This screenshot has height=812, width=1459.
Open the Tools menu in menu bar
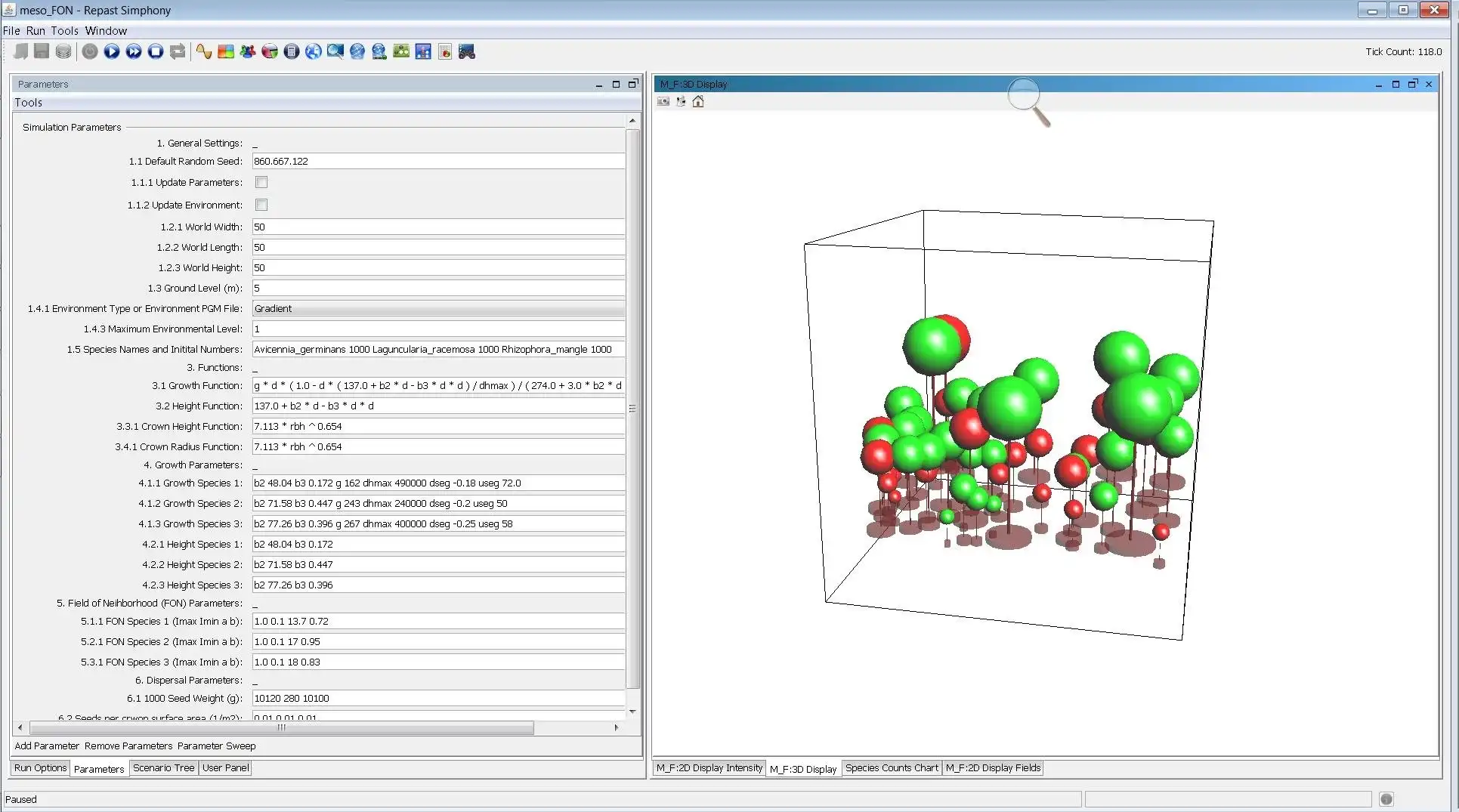click(x=64, y=31)
